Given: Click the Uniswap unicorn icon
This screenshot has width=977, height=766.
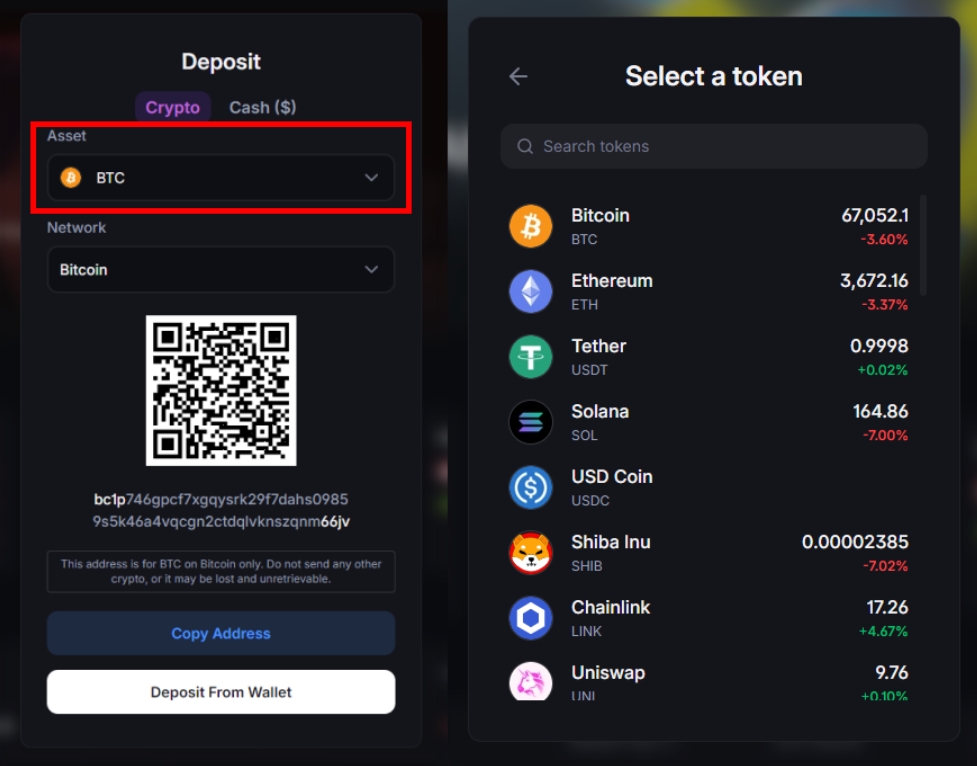Looking at the screenshot, I should coord(530,682).
